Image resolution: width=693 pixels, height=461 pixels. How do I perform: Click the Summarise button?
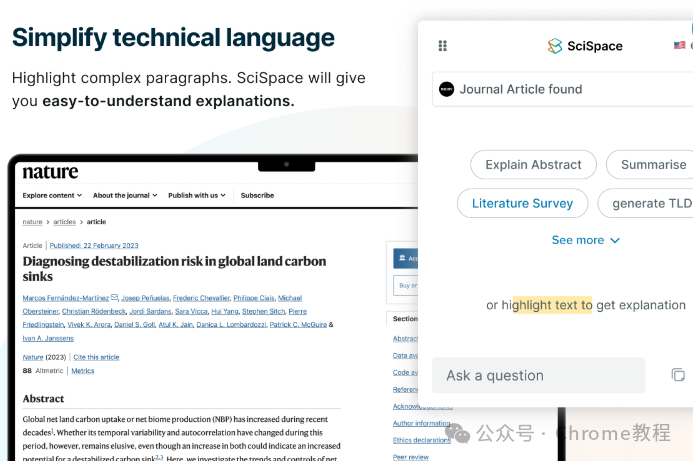(x=650, y=165)
